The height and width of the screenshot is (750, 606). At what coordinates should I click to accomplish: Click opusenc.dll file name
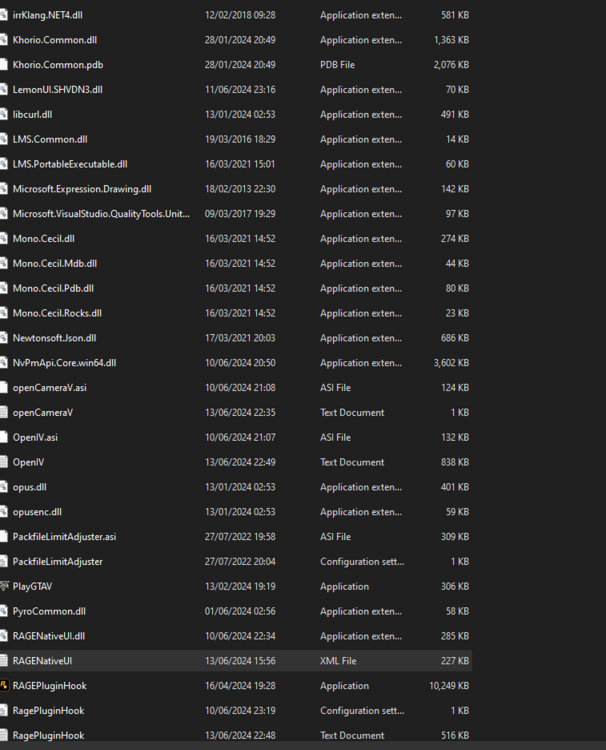37,512
